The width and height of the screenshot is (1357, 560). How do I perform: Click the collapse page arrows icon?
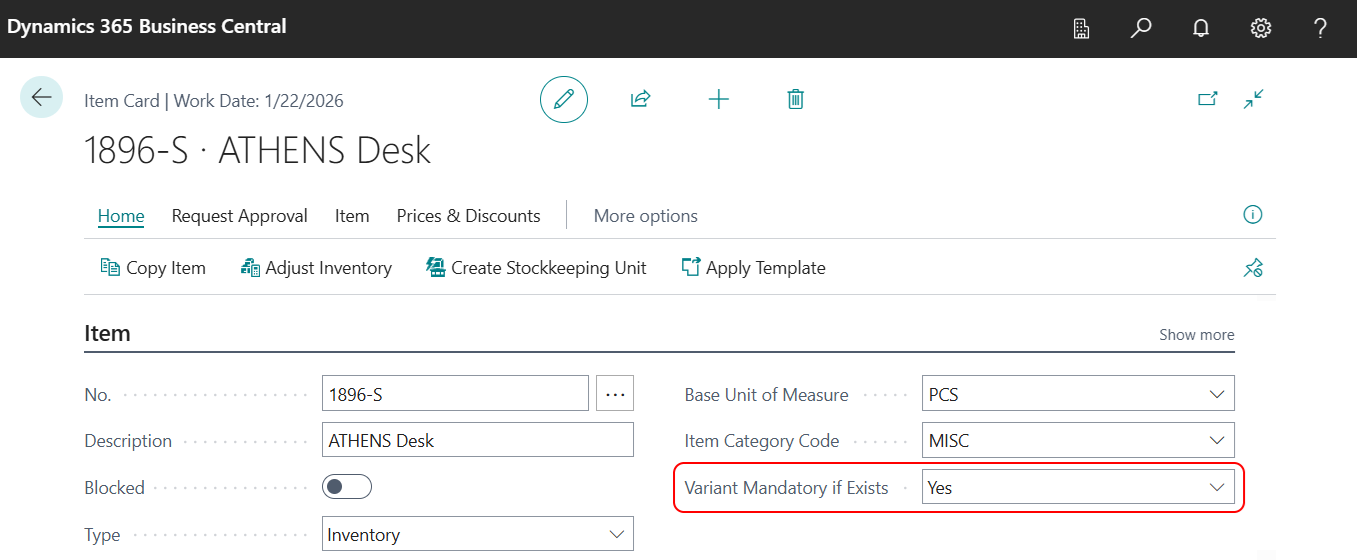point(1254,99)
